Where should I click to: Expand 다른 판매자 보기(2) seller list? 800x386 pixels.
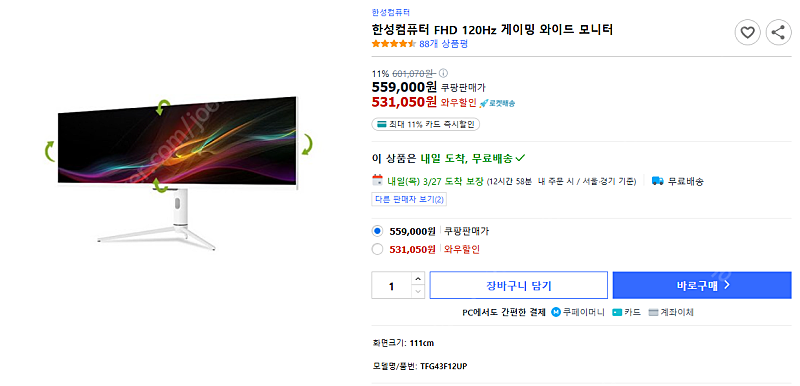[x=409, y=199]
